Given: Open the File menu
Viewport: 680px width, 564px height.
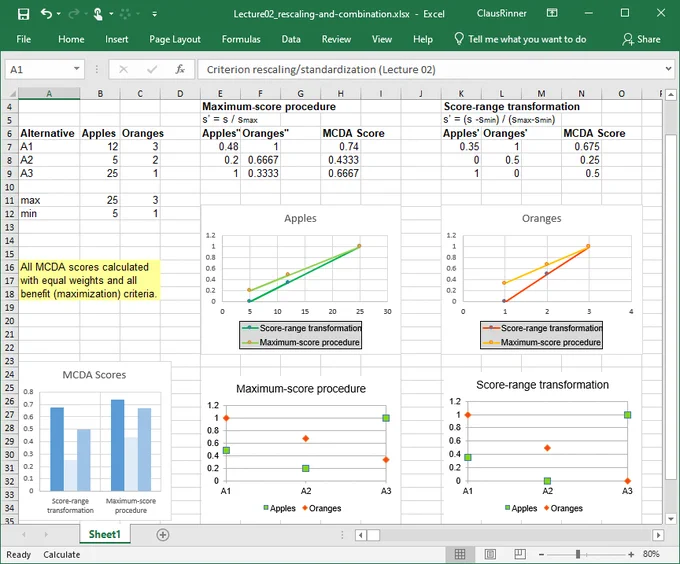Looking at the screenshot, I should 23,39.
